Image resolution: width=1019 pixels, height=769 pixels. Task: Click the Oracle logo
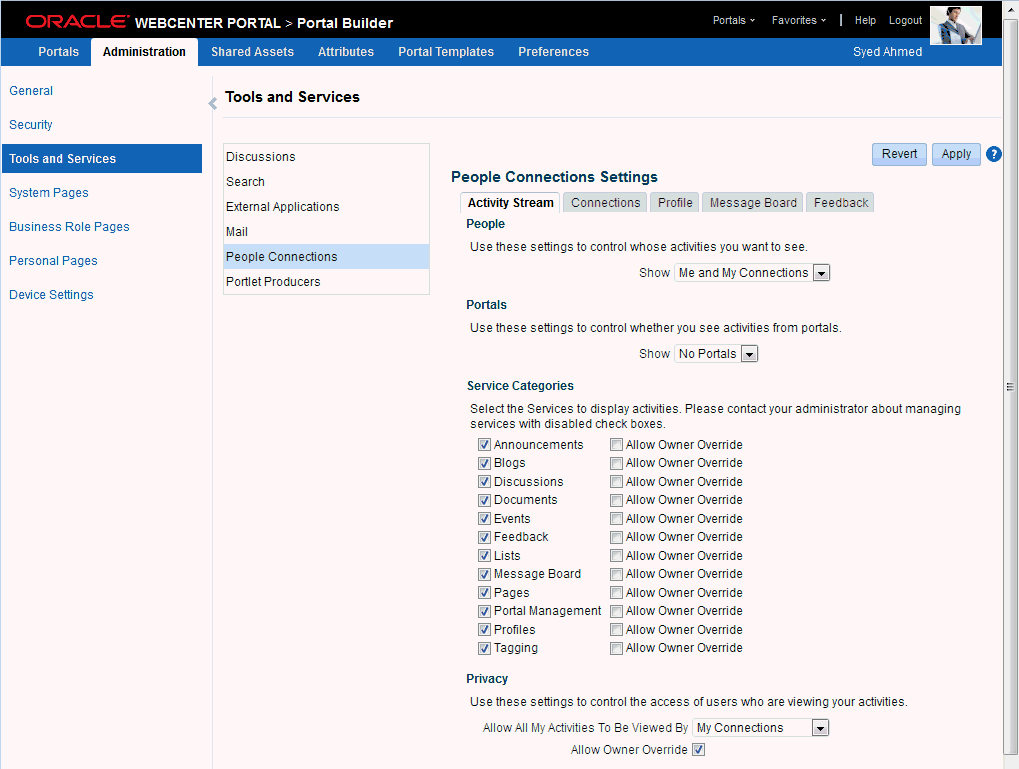point(77,21)
